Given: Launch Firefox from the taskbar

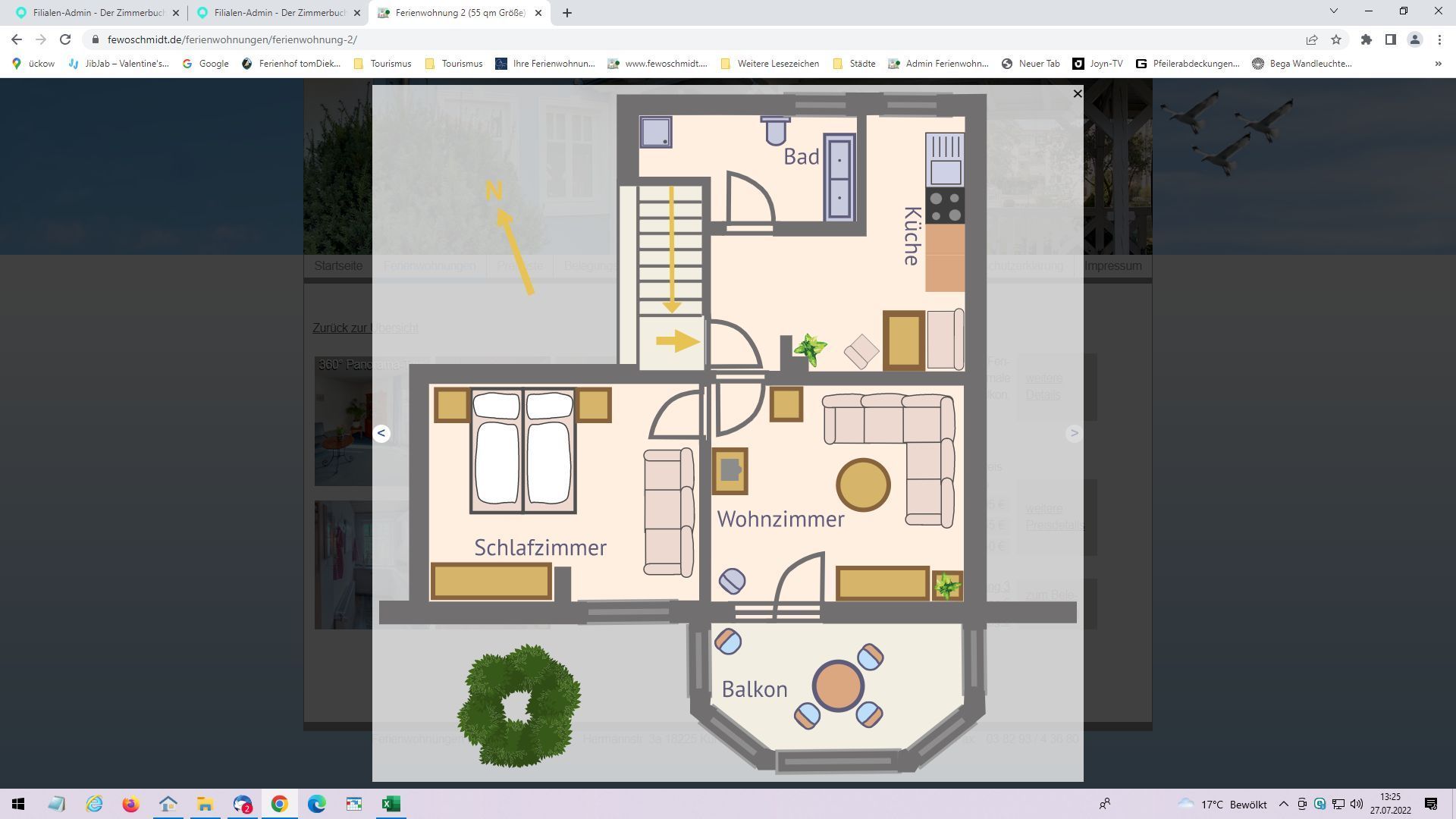Looking at the screenshot, I should point(130,804).
